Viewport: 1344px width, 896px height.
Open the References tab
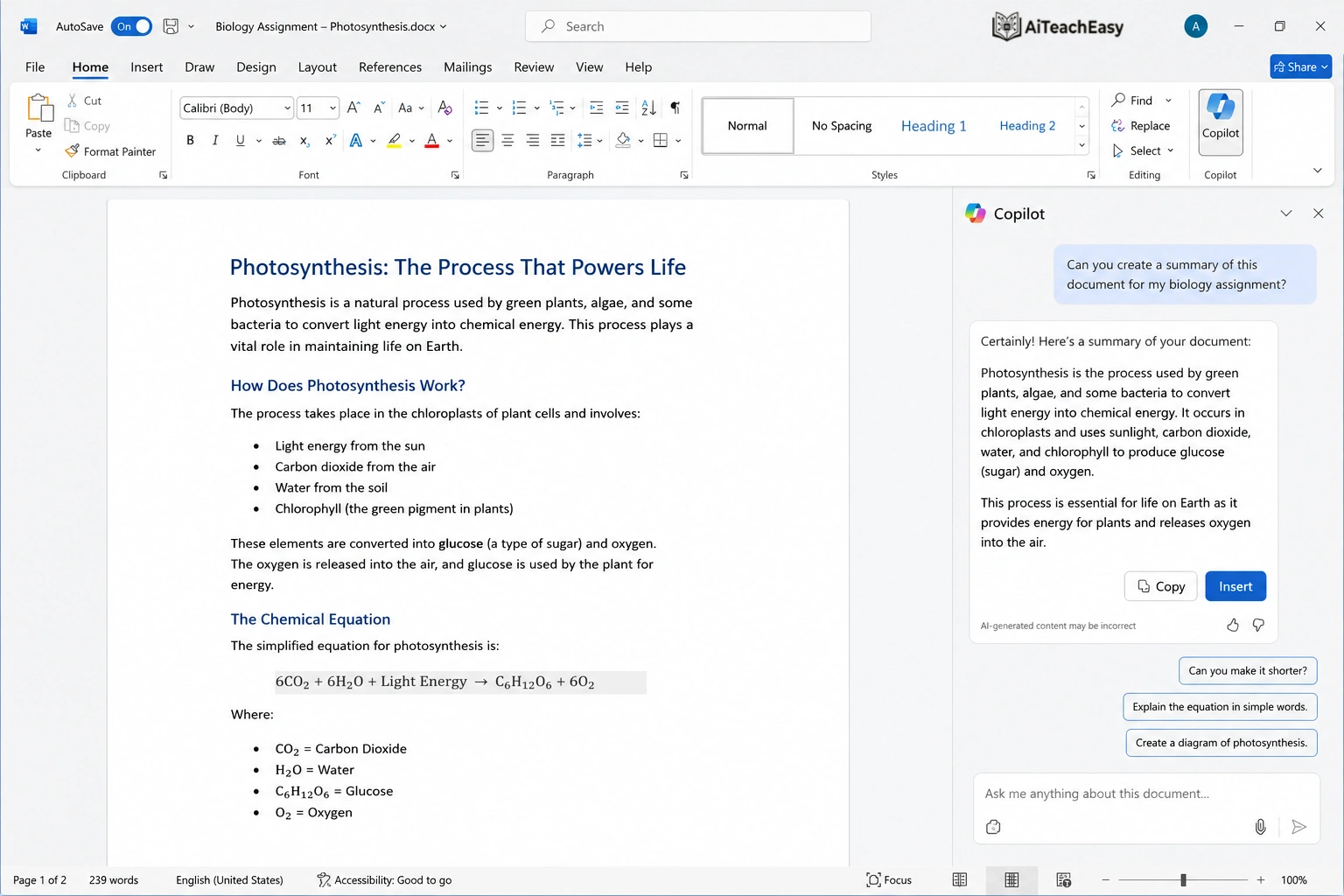(x=390, y=67)
